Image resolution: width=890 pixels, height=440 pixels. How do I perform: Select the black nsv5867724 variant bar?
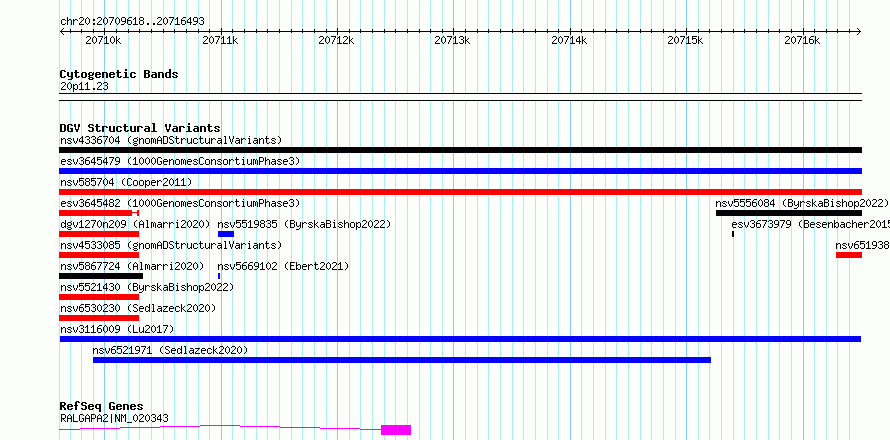[101, 276]
